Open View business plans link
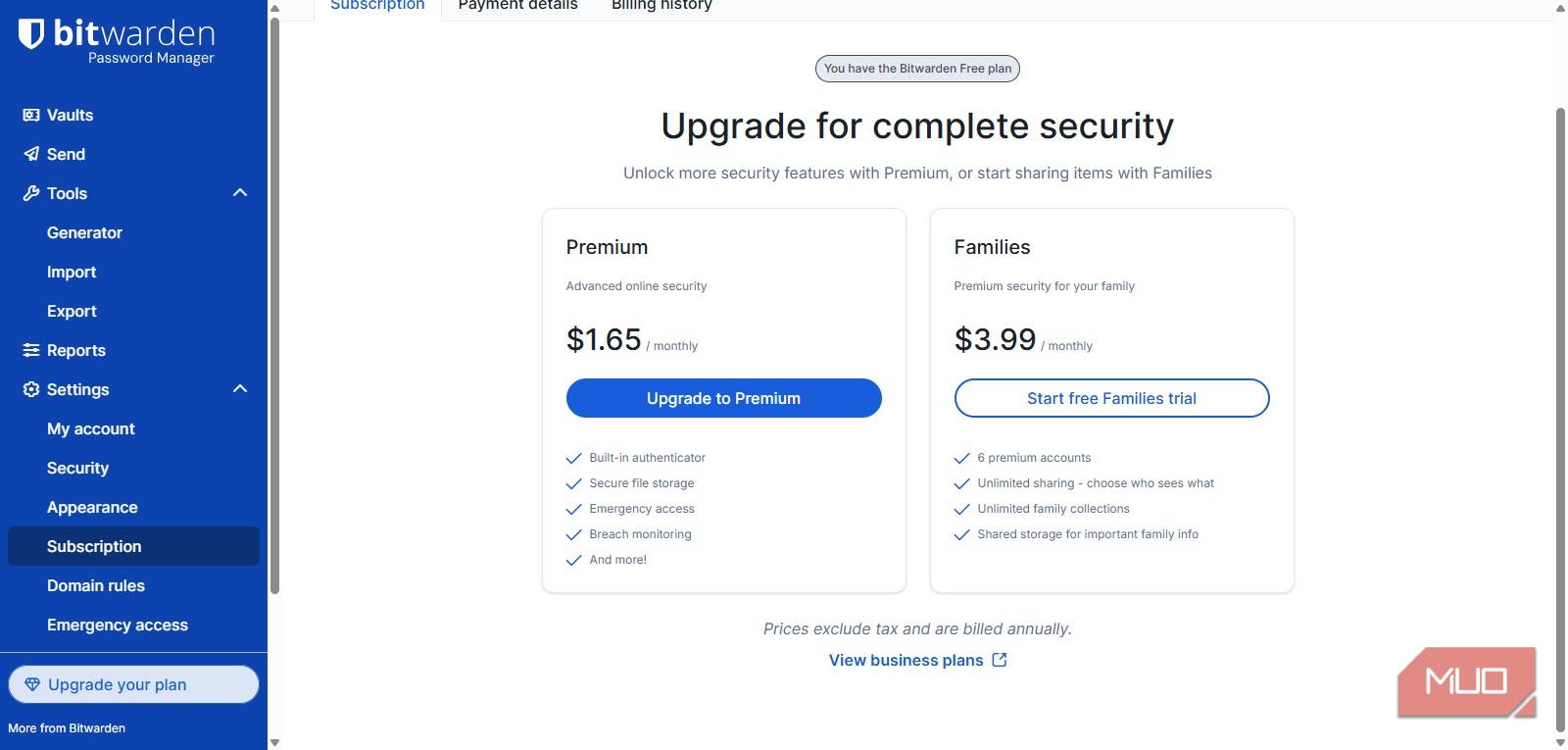The image size is (1568, 750). point(906,660)
